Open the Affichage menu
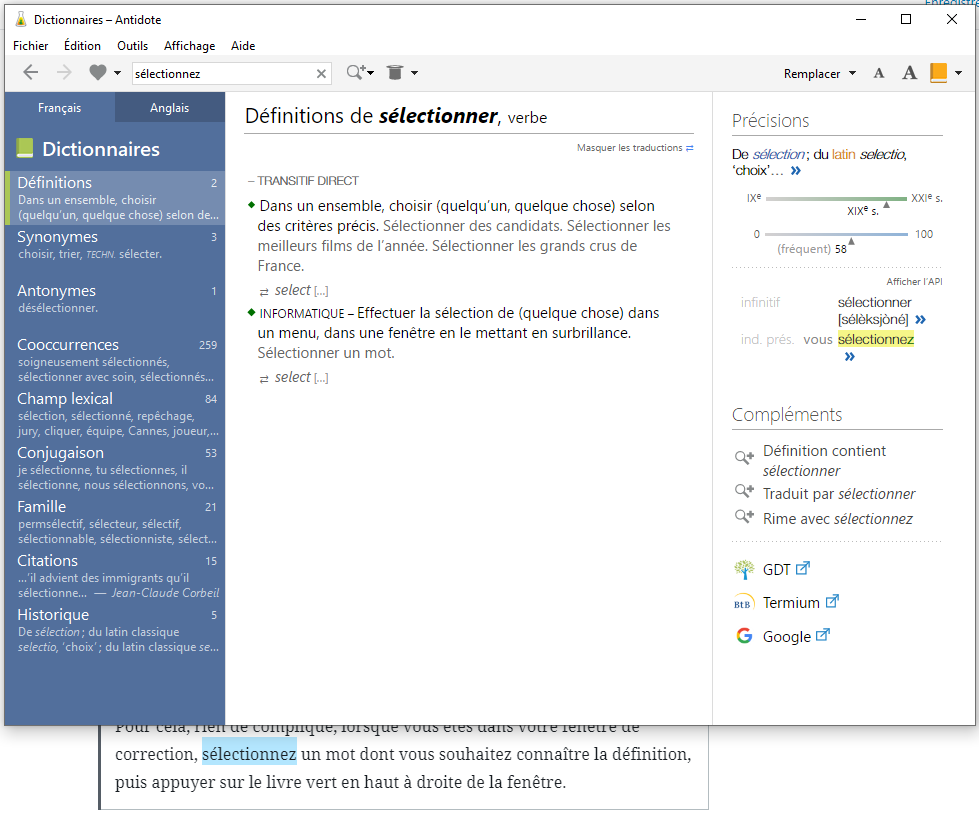This screenshot has height=816, width=979. [189, 46]
